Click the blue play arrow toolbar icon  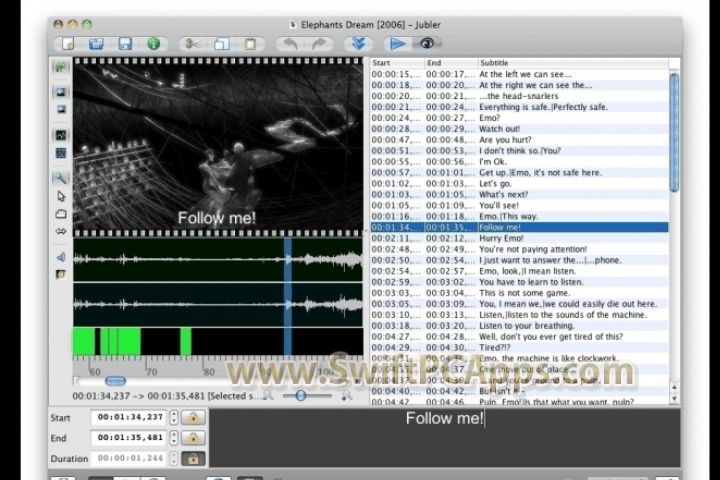click(398, 44)
